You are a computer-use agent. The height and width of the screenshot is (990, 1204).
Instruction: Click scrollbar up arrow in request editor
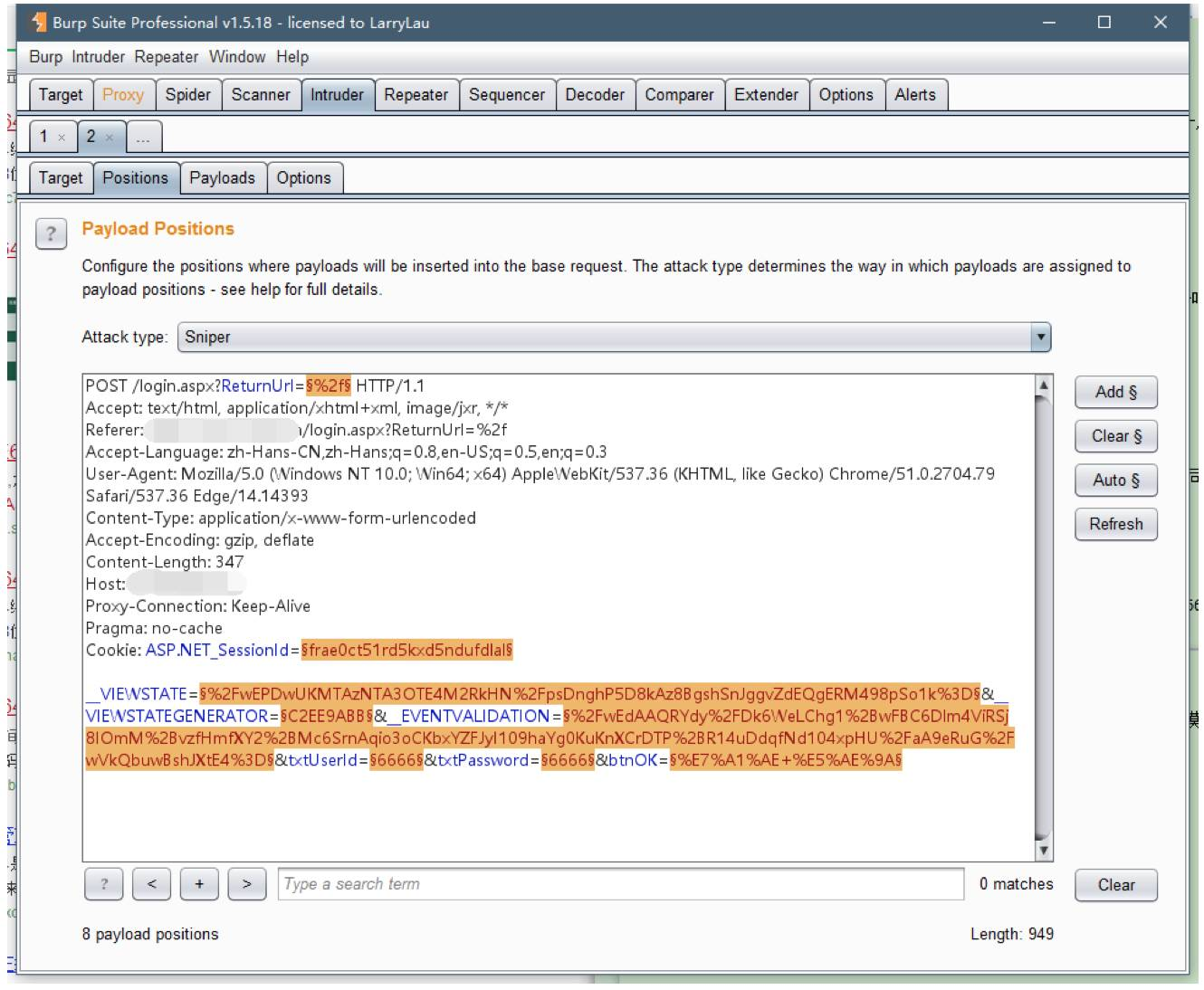(x=1044, y=386)
